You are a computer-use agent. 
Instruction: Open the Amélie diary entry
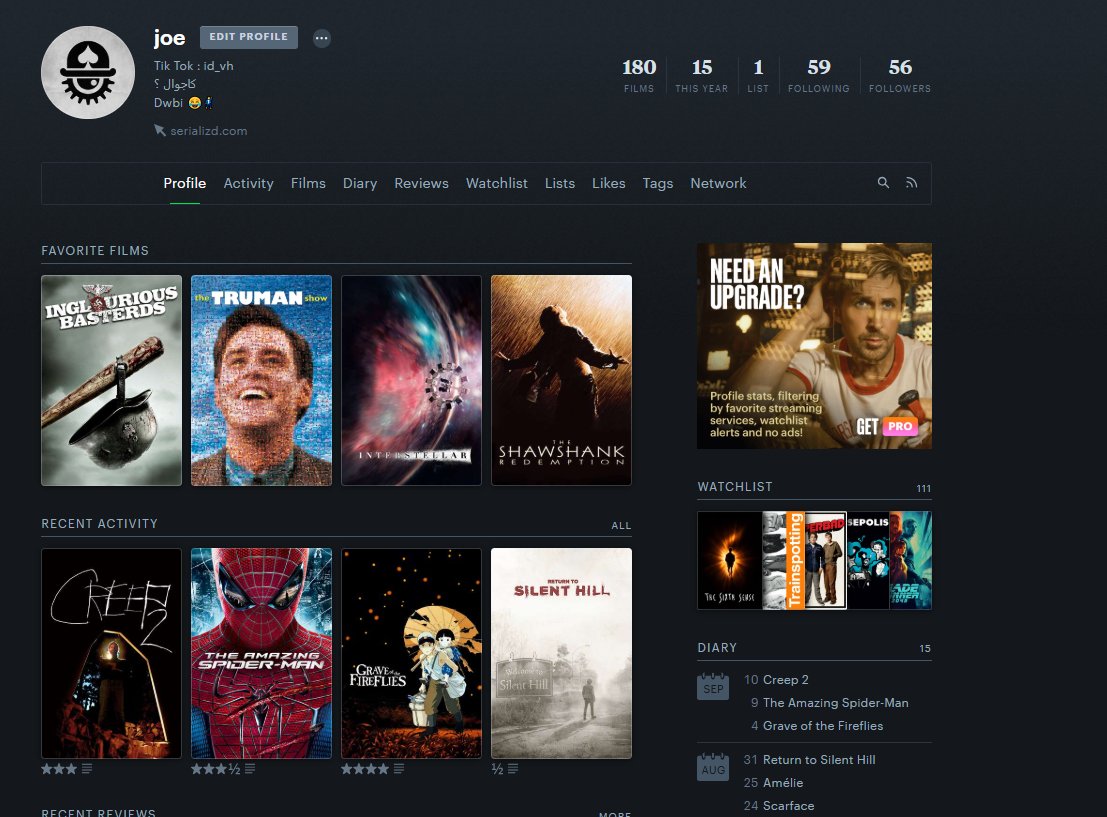click(x=782, y=782)
